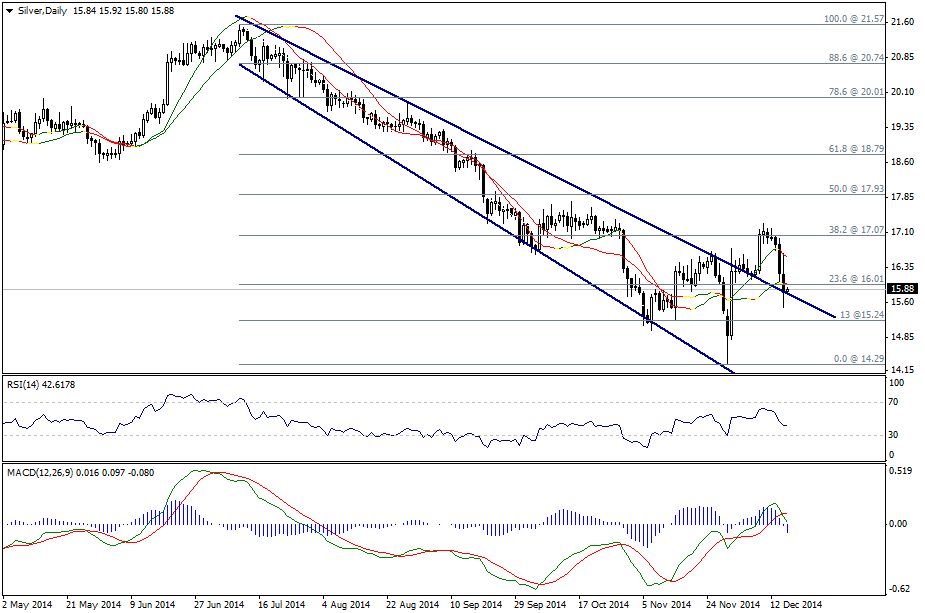Viewport: 925px width, 613px height.
Task: Click the 0.519 value on MACD scale
Action: coord(902,471)
